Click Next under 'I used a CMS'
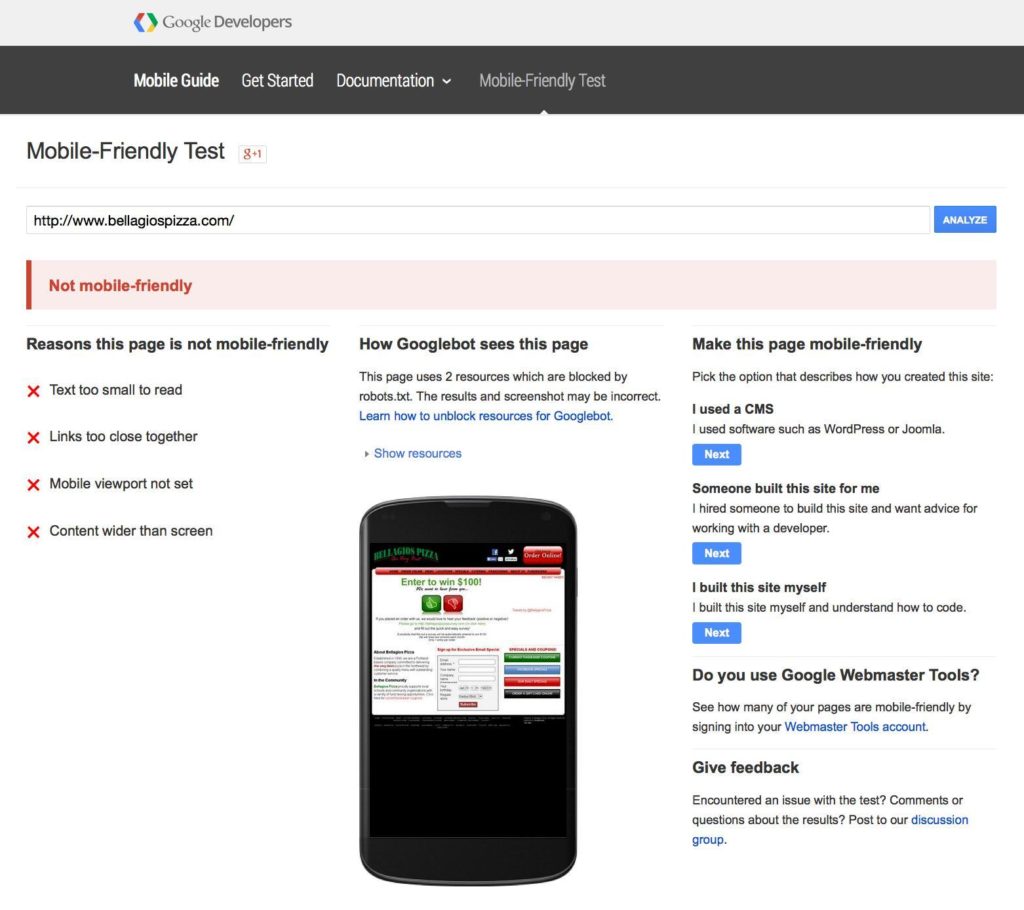 [716, 453]
